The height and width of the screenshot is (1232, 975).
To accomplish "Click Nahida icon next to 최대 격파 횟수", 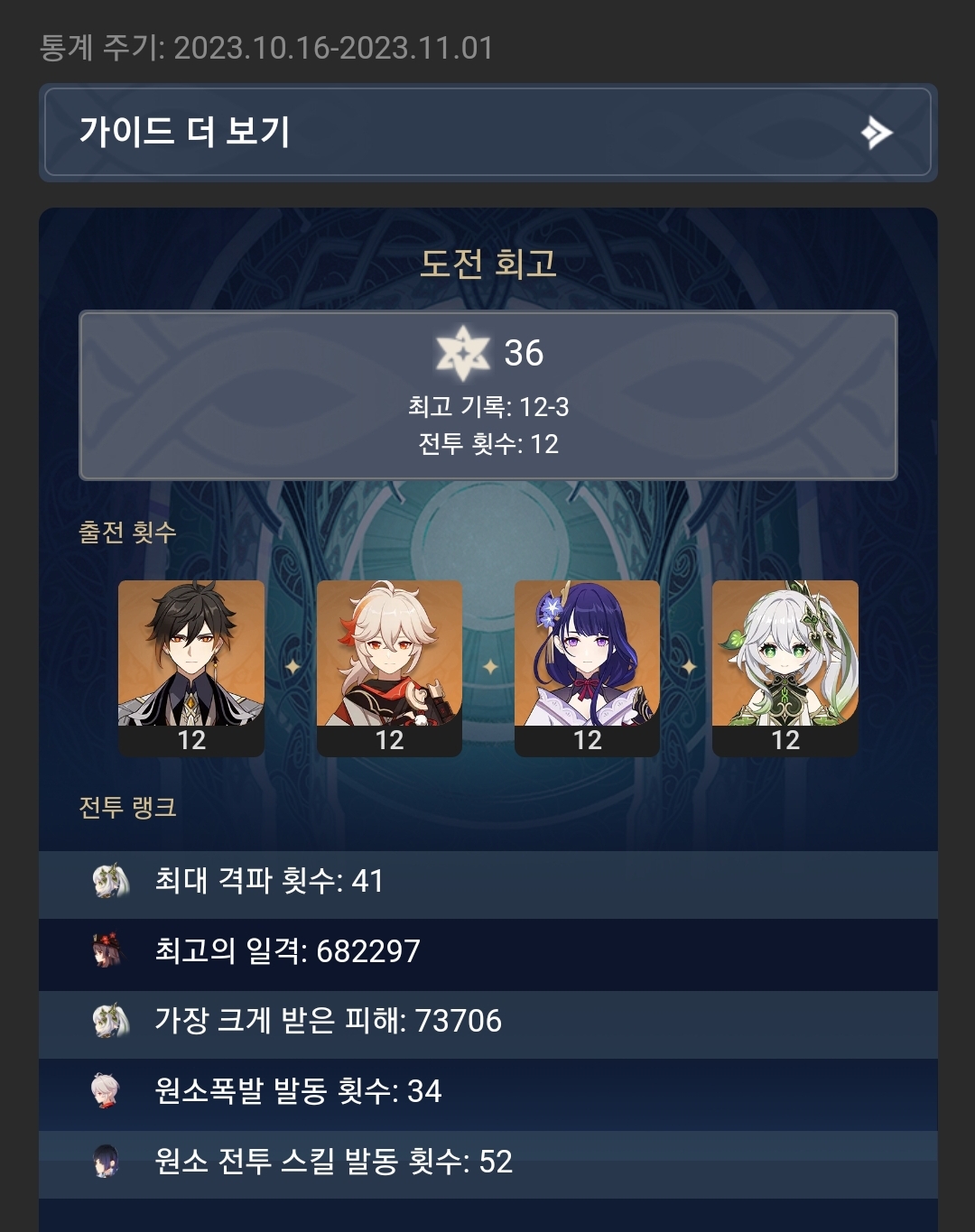I will coord(110,880).
